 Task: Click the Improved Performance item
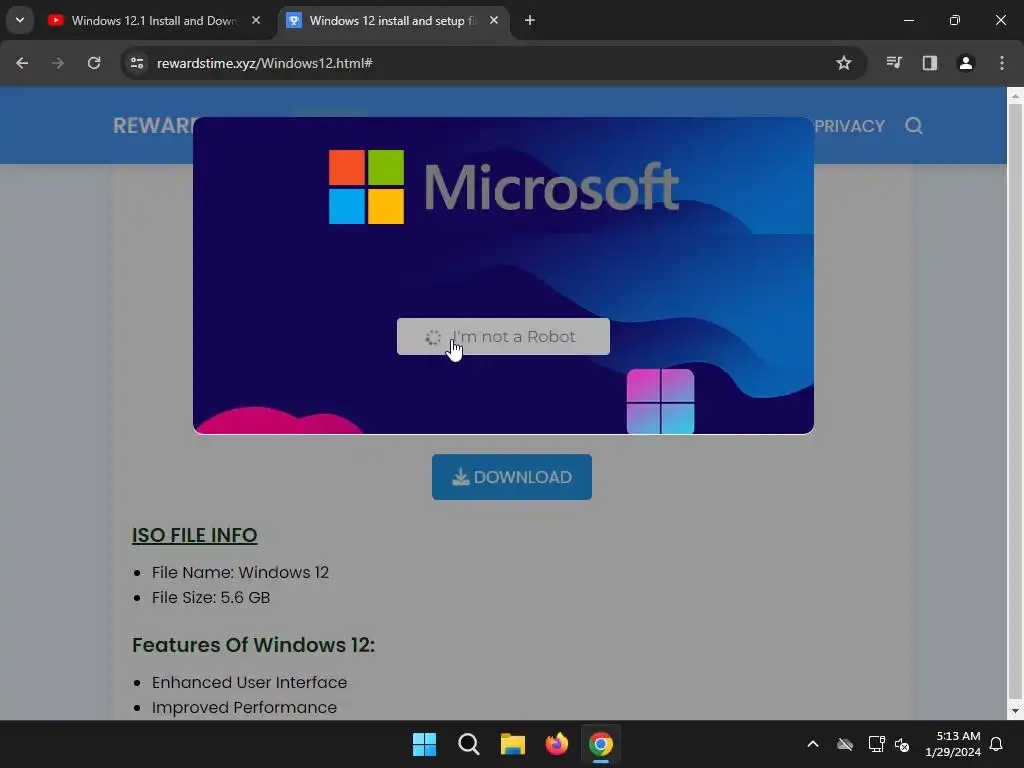pos(244,708)
